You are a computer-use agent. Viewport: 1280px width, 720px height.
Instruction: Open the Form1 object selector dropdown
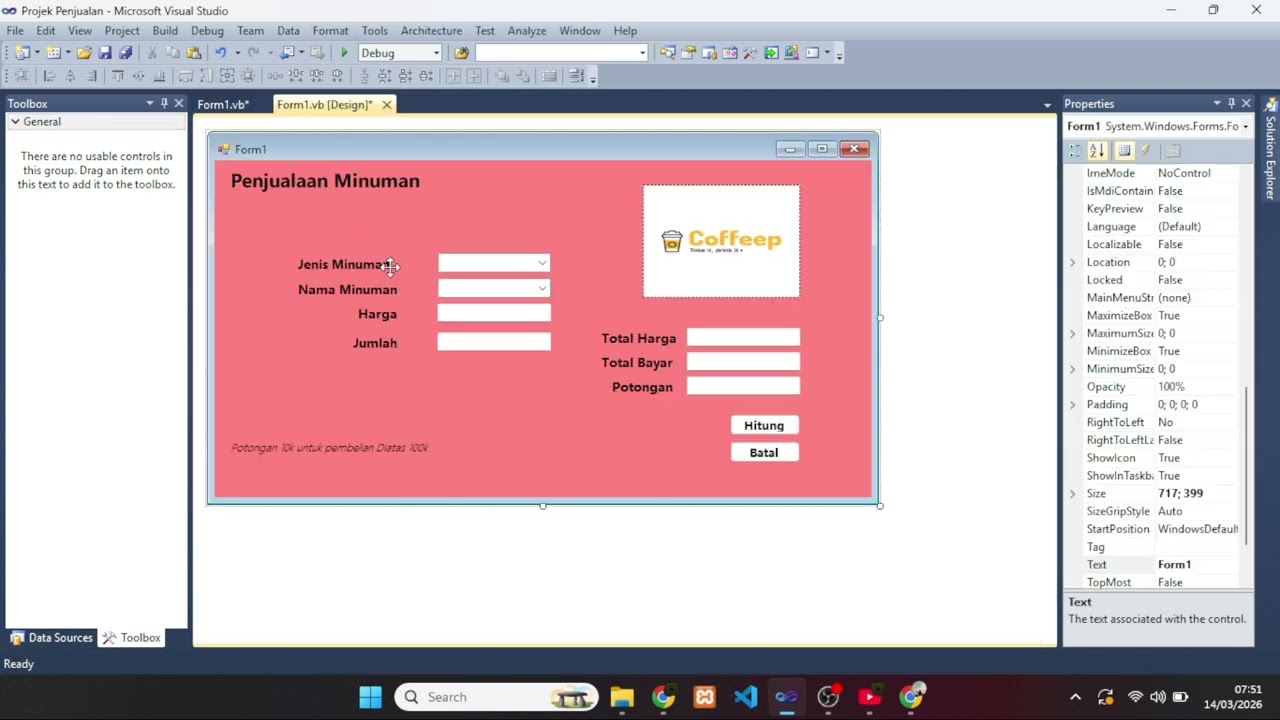(1245, 126)
